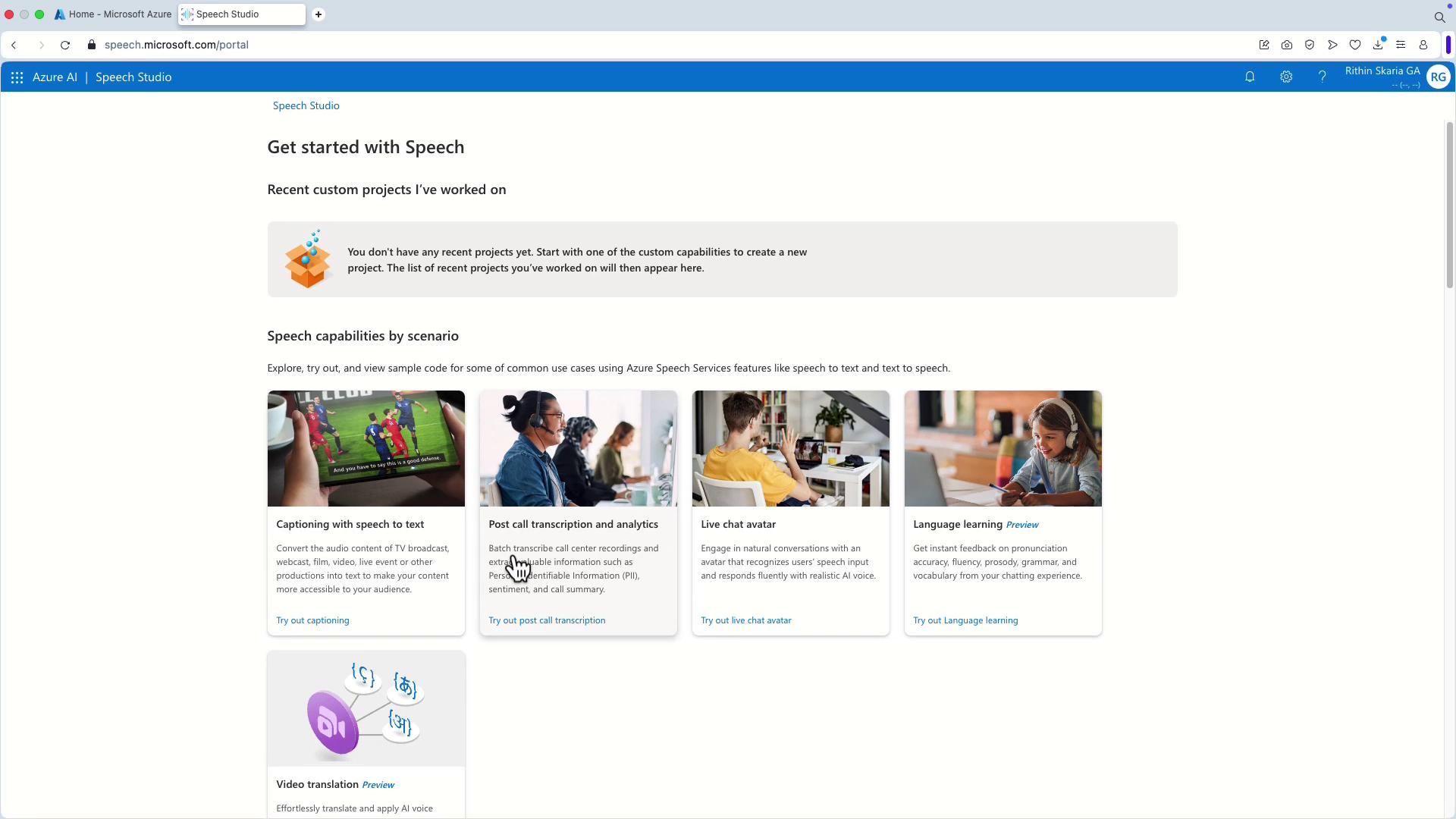
Task: Open the Azure AI app launcher grid
Action: point(17,77)
